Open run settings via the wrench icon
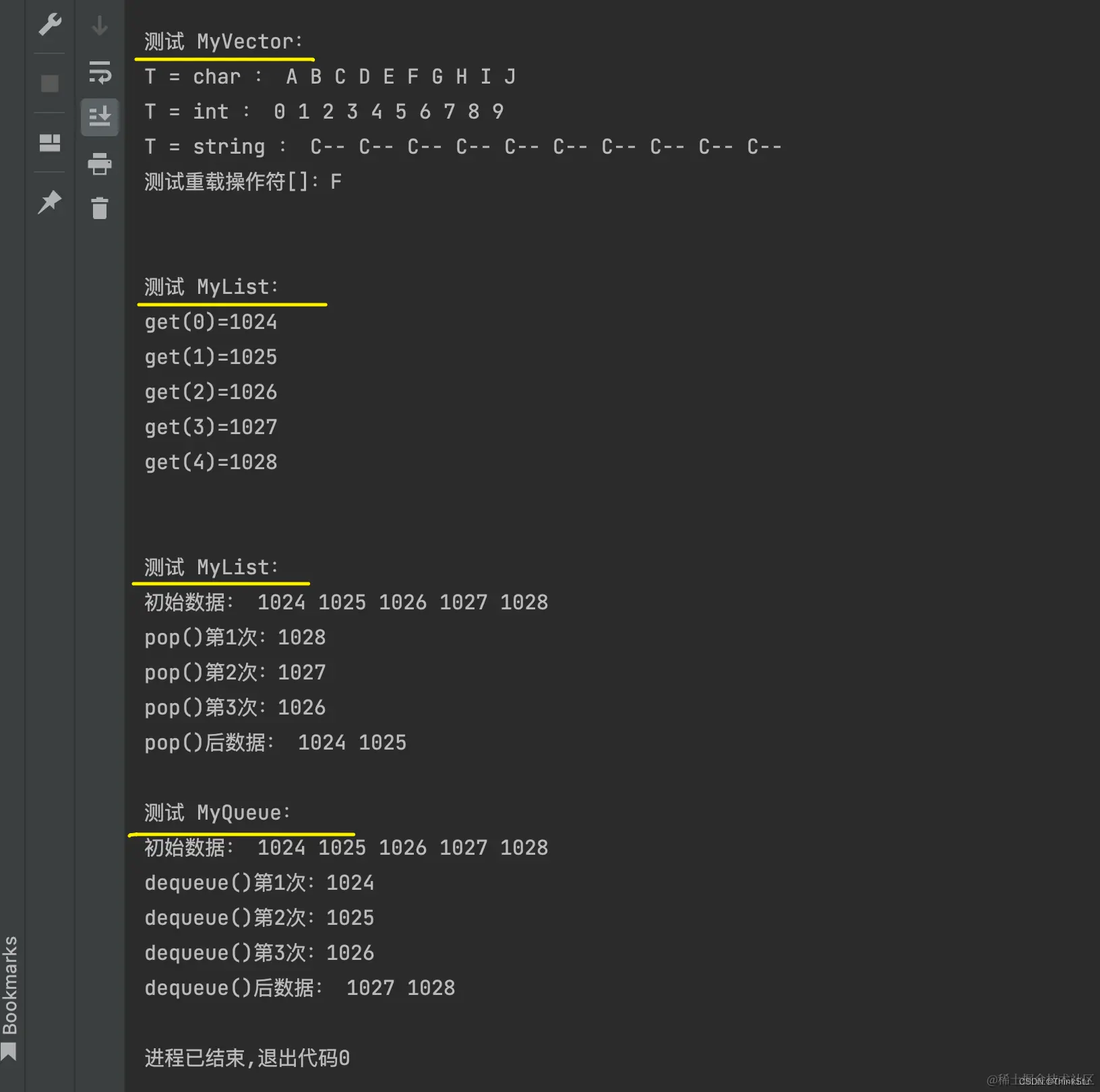The image size is (1100, 1092). point(50,24)
